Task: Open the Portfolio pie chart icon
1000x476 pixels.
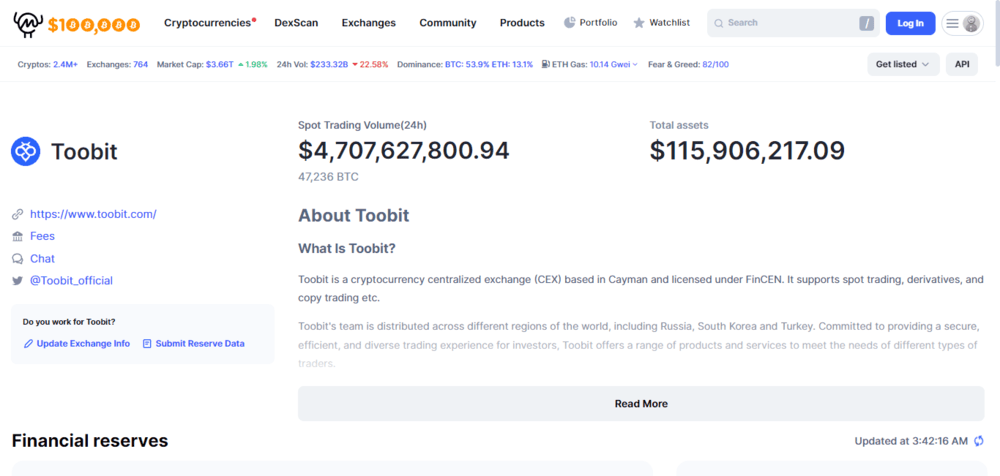Action: point(570,23)
